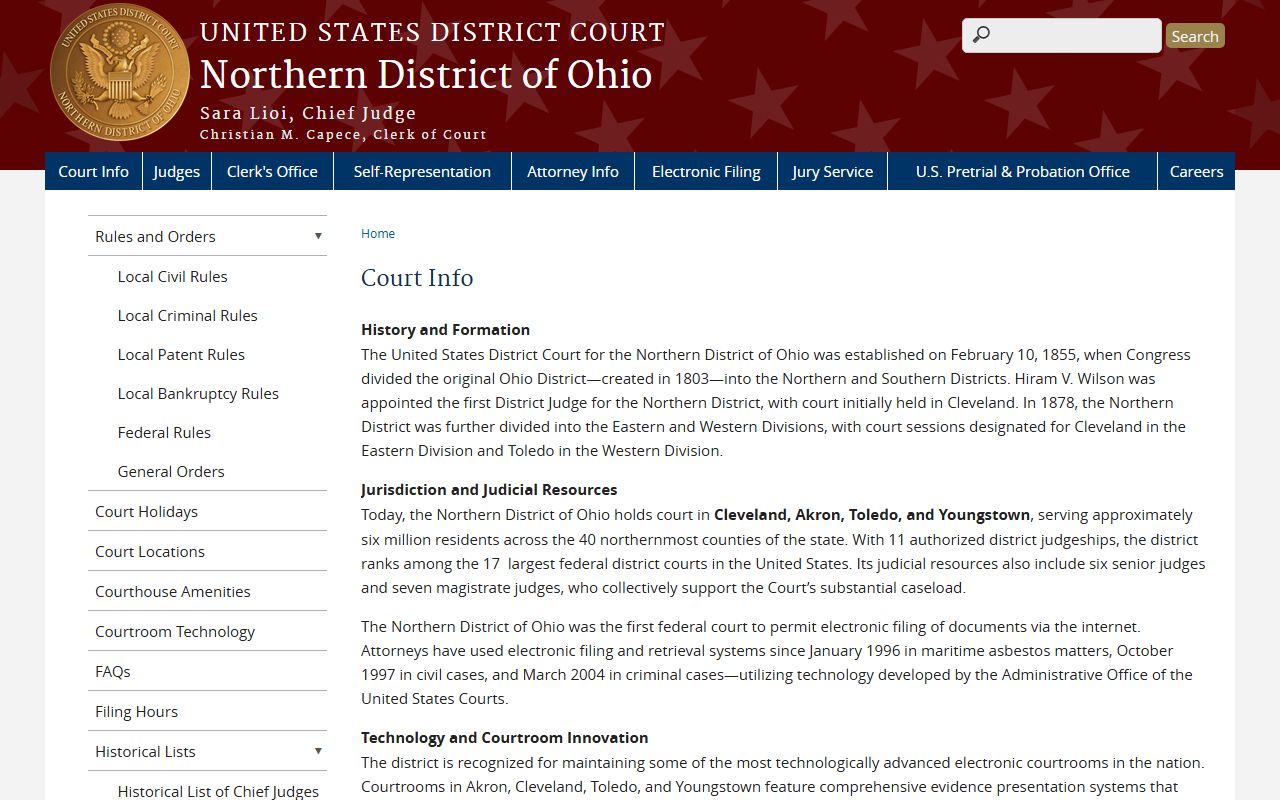Open Rules and Orders sidebar link
Screen dimensions: 1280x800
[x=155, y=236]
